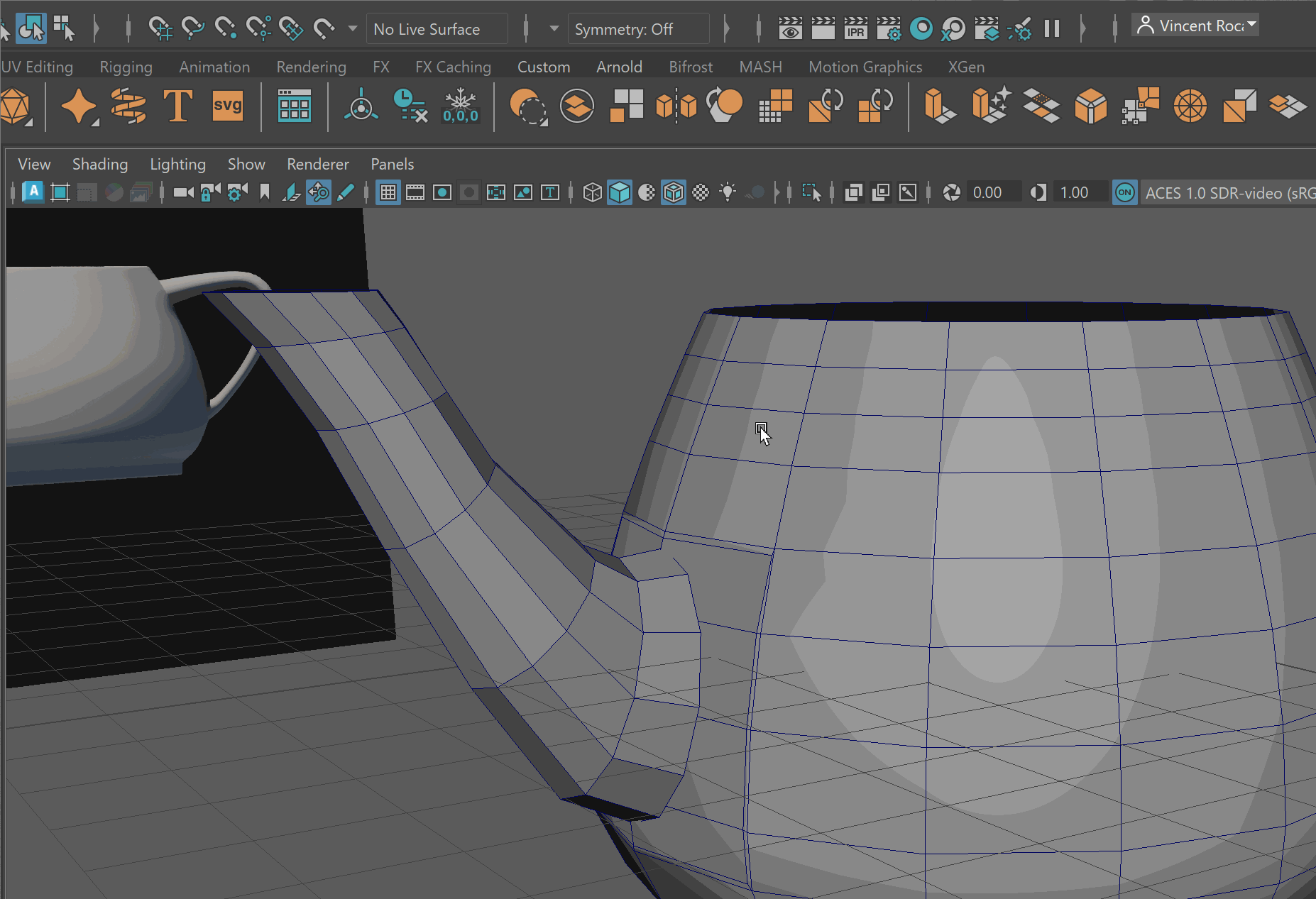Click the Extrude shelf icon
Image resolution: width=1316 pixels, height=899 pixels.
(x=939, y=106)
